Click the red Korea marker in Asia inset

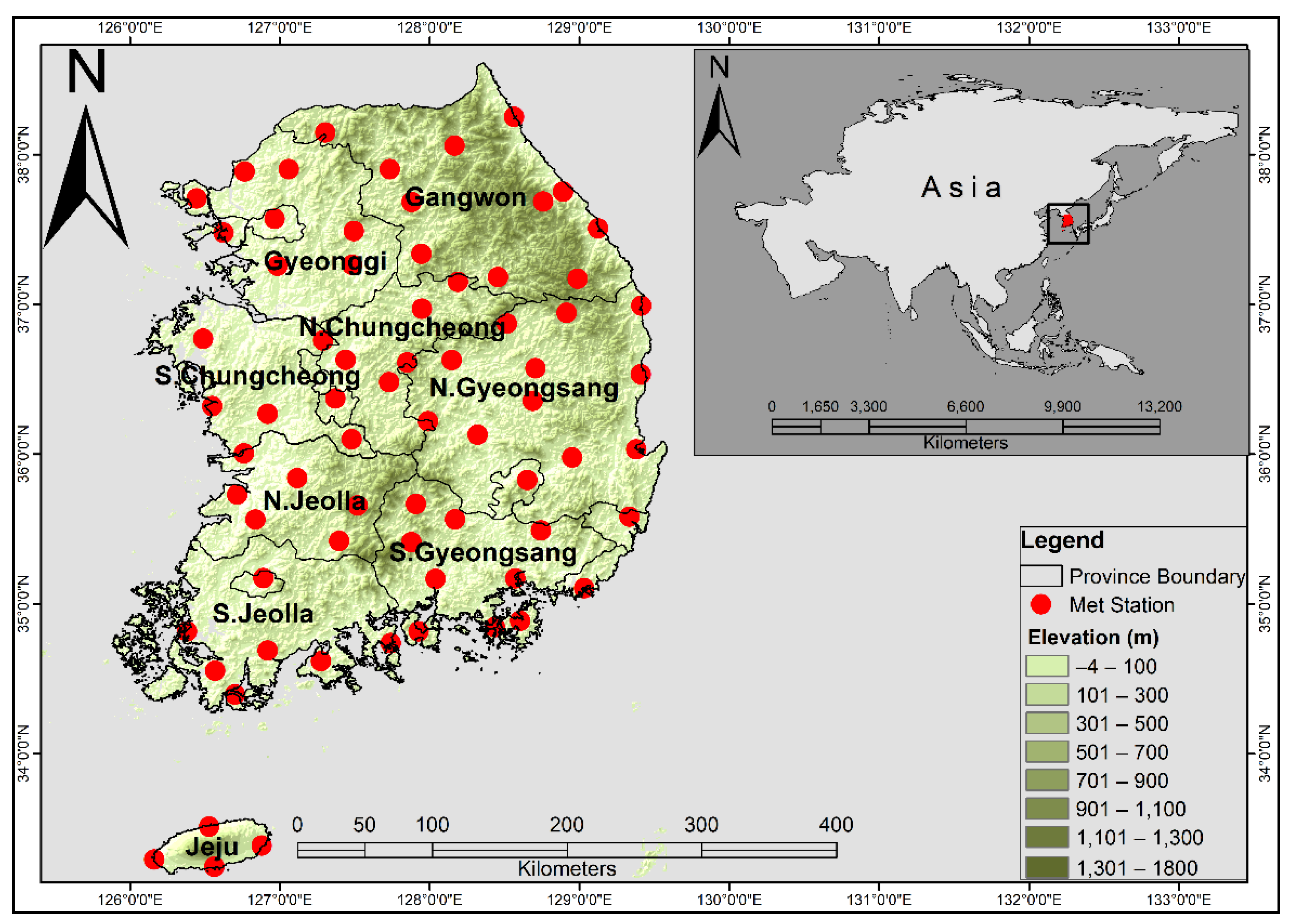coord(1067,221)
